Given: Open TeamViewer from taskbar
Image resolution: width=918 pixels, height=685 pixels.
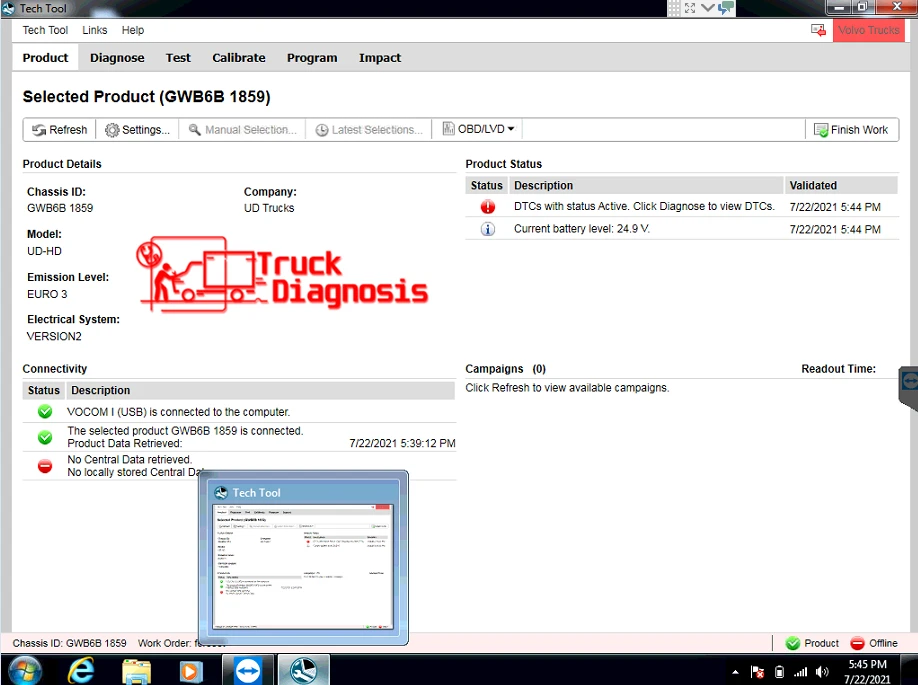Looking at the screenshot, I should click(248, 670).
